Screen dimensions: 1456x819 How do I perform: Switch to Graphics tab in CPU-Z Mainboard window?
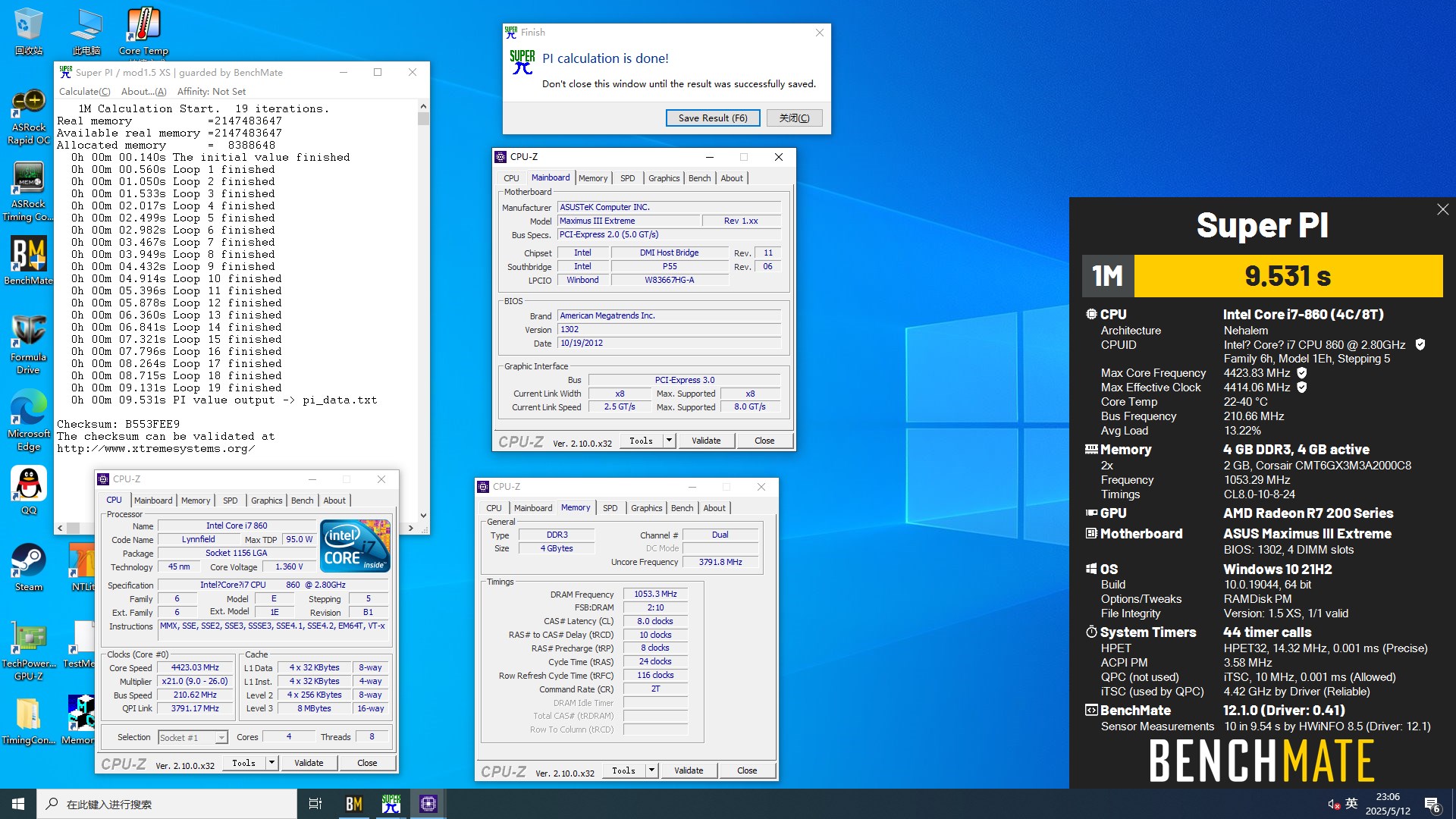tap(664, 178)
